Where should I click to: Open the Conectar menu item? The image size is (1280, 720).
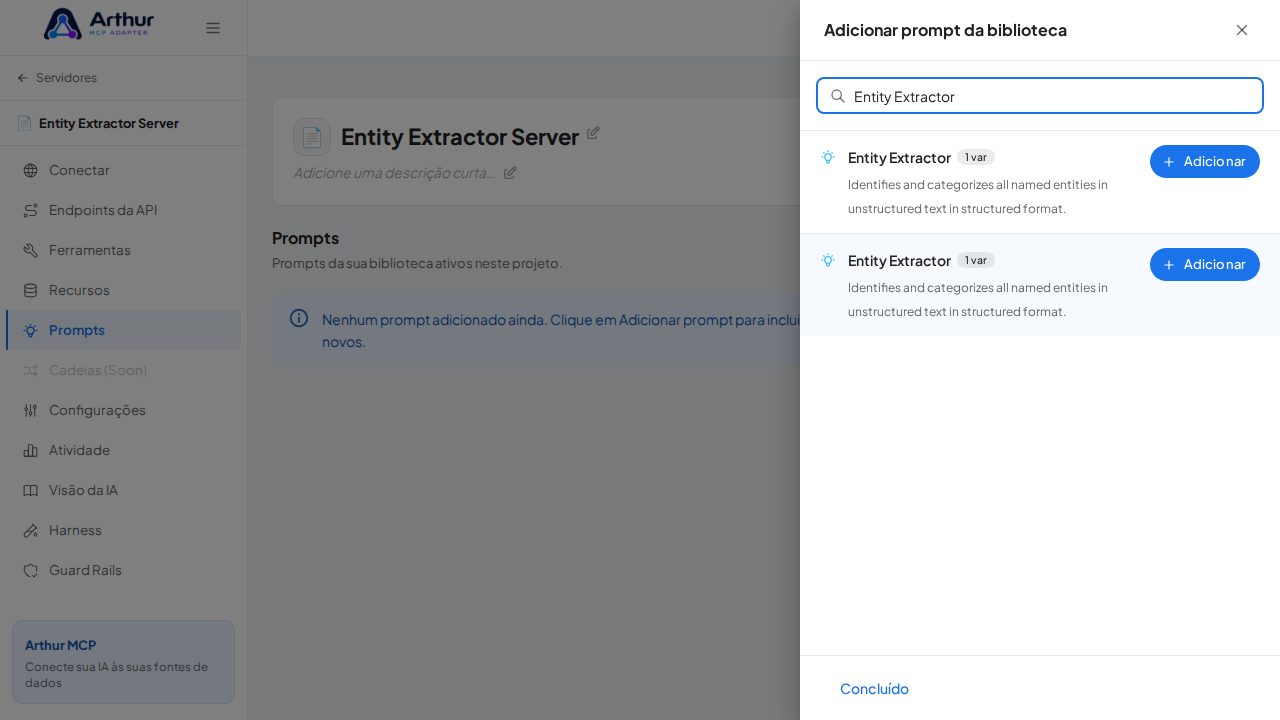click(123, 170)
